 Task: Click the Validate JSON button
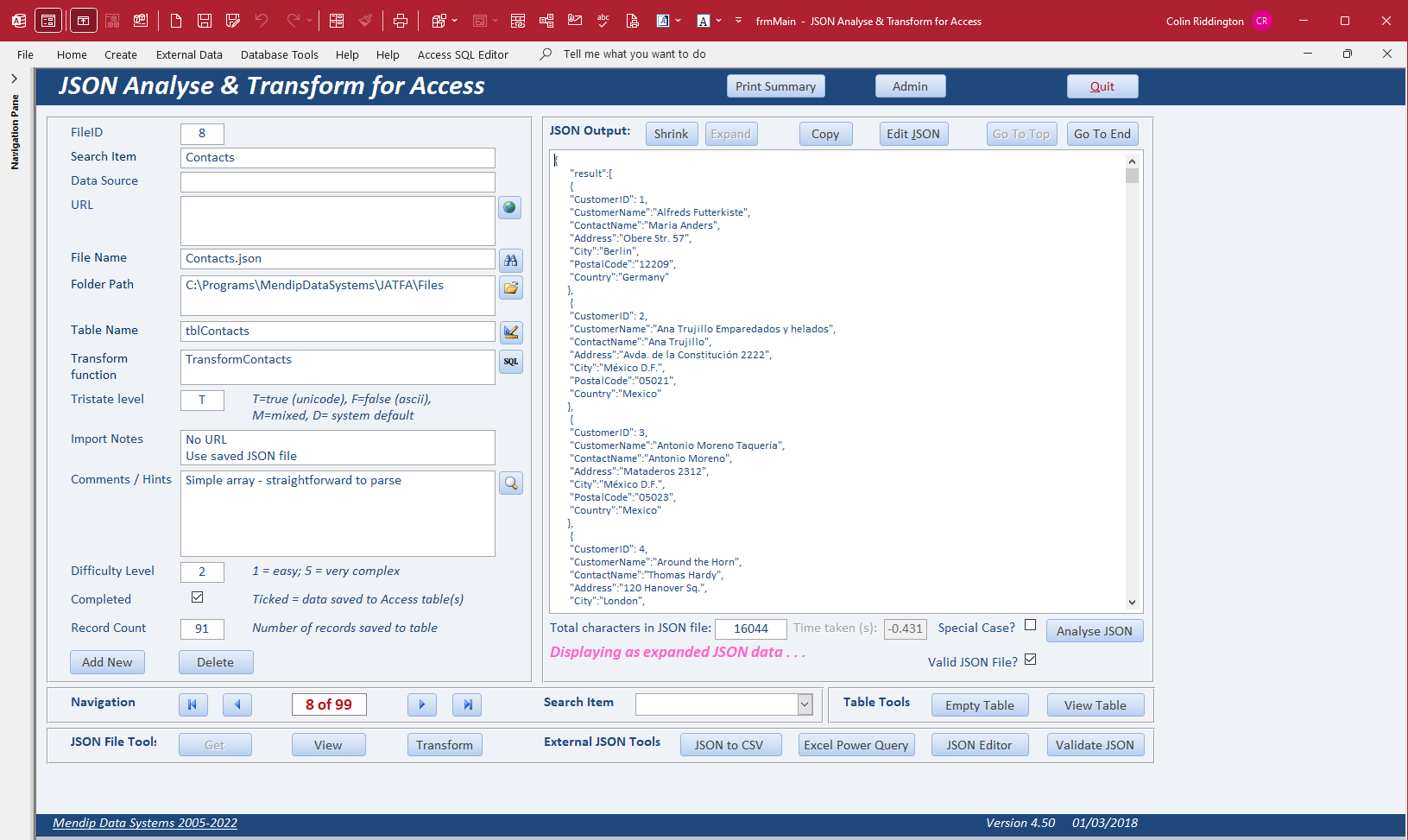click(x=1095, y=745)
